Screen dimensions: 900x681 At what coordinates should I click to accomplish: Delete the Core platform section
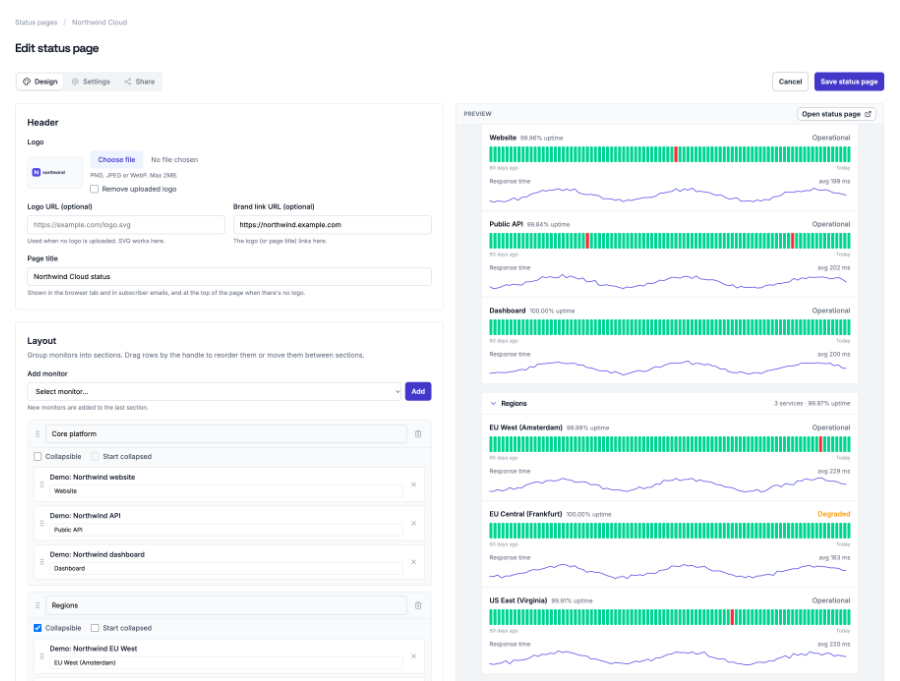[x=418, y=434]
